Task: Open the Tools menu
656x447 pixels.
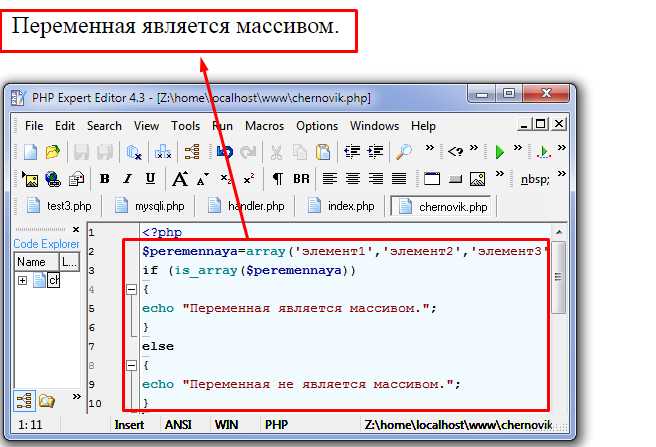Action: (x=185, y=126)
